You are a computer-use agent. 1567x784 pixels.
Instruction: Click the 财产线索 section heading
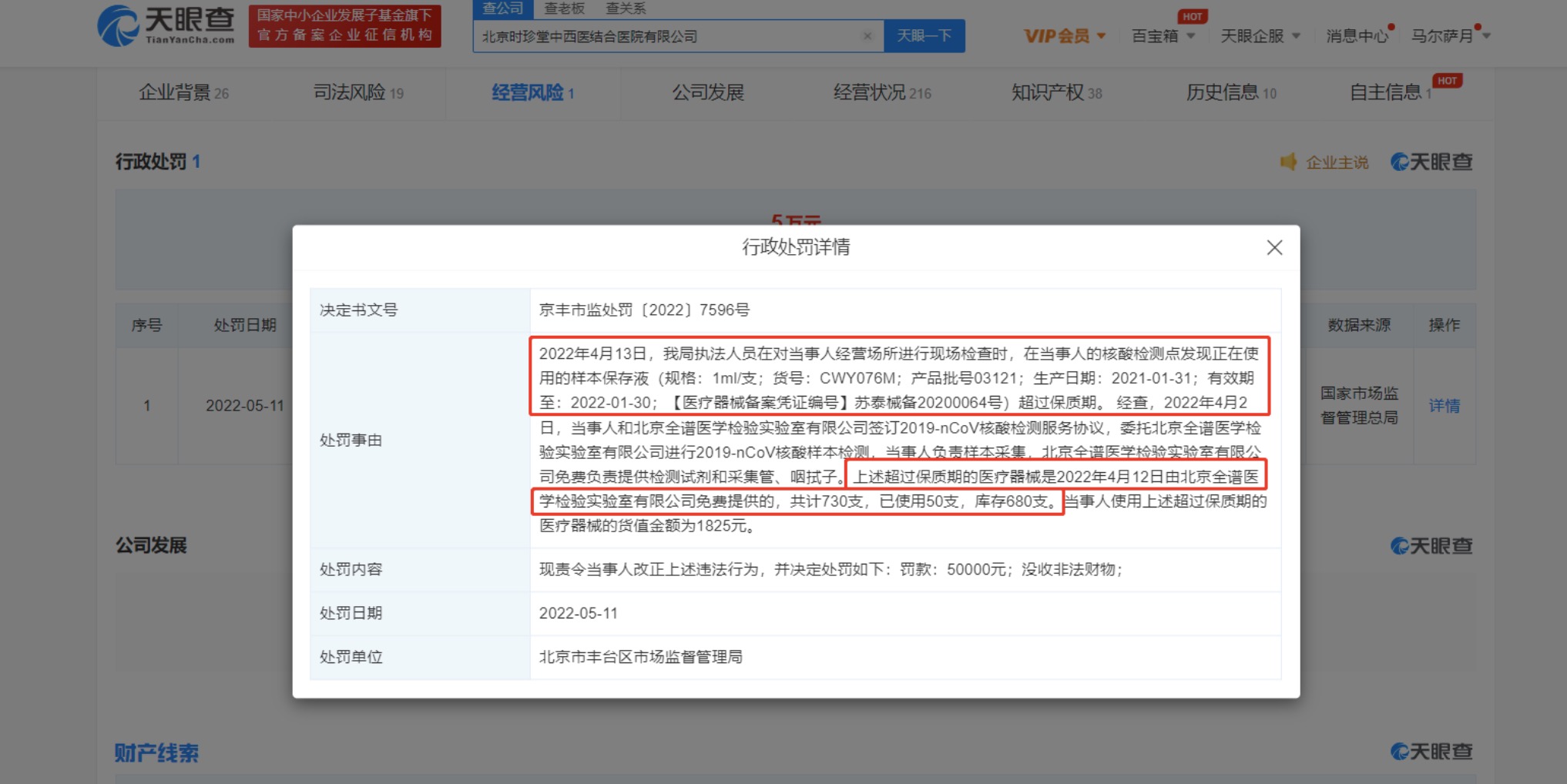(156, 752)
